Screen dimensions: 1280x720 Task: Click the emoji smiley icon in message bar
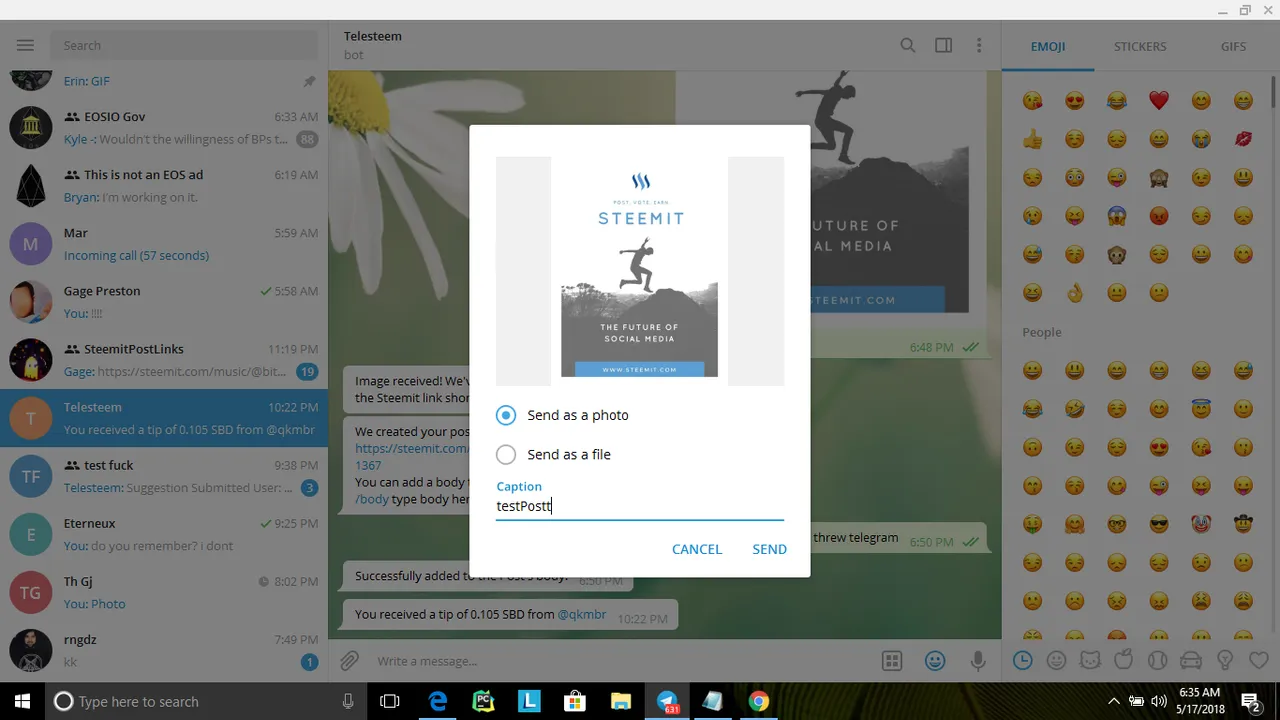pyautogui.click(x=935, y=661)
